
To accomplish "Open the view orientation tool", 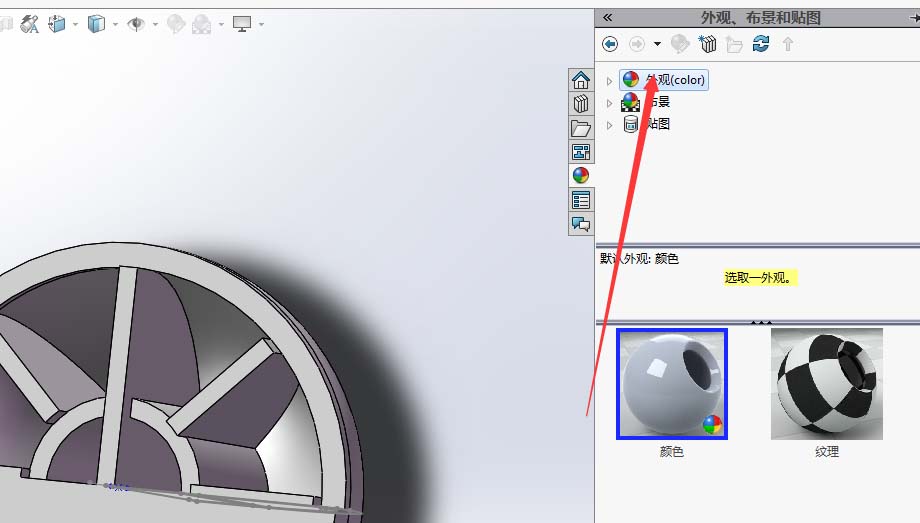I will pos(57,24).
